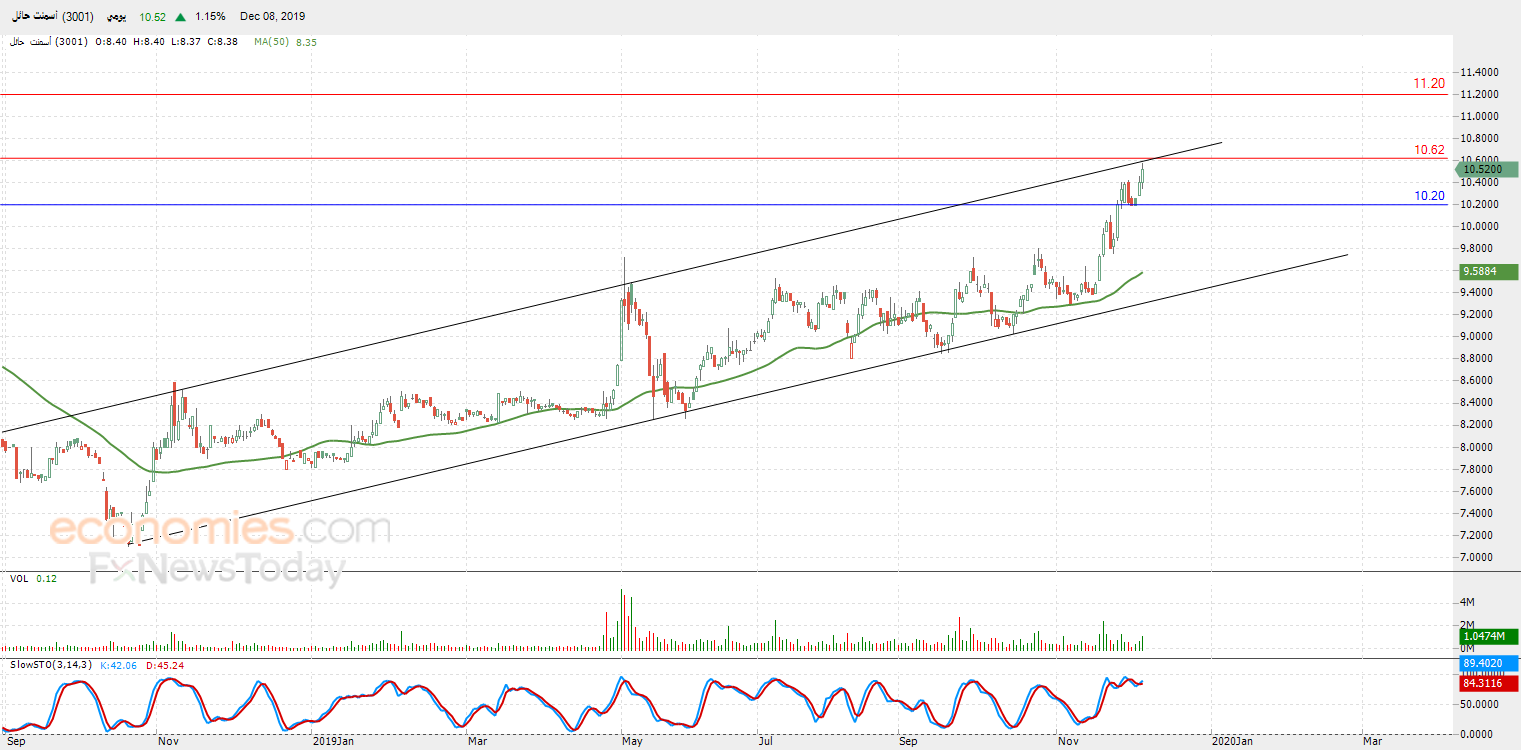Click the green up-triangle price change indicator
This screenshot has width=1521, height=750.
click(180, 17)
